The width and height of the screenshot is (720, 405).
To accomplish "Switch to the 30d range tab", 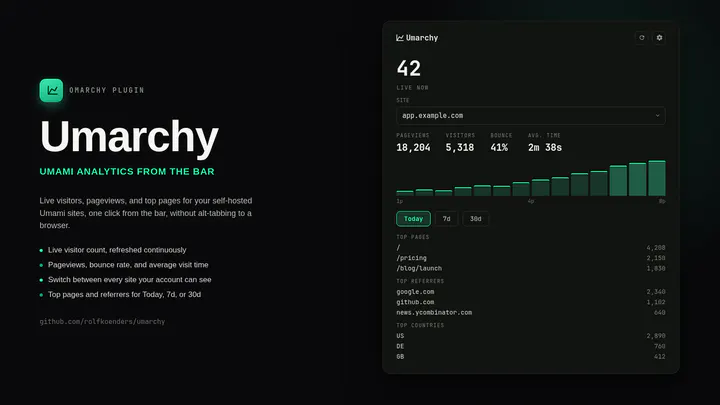I will [475, 219].
